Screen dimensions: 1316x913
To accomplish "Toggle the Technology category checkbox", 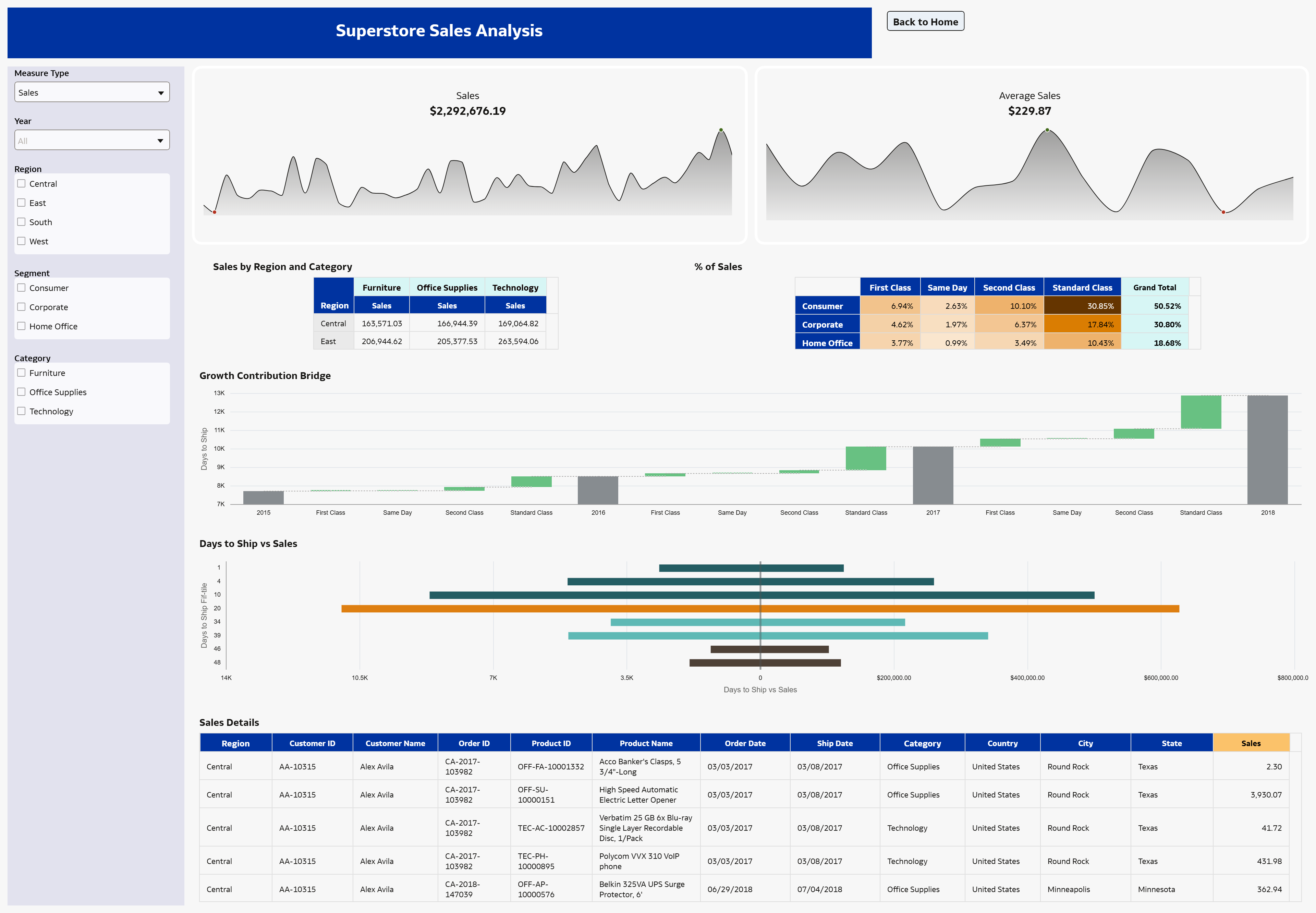I will coord(21,411).
